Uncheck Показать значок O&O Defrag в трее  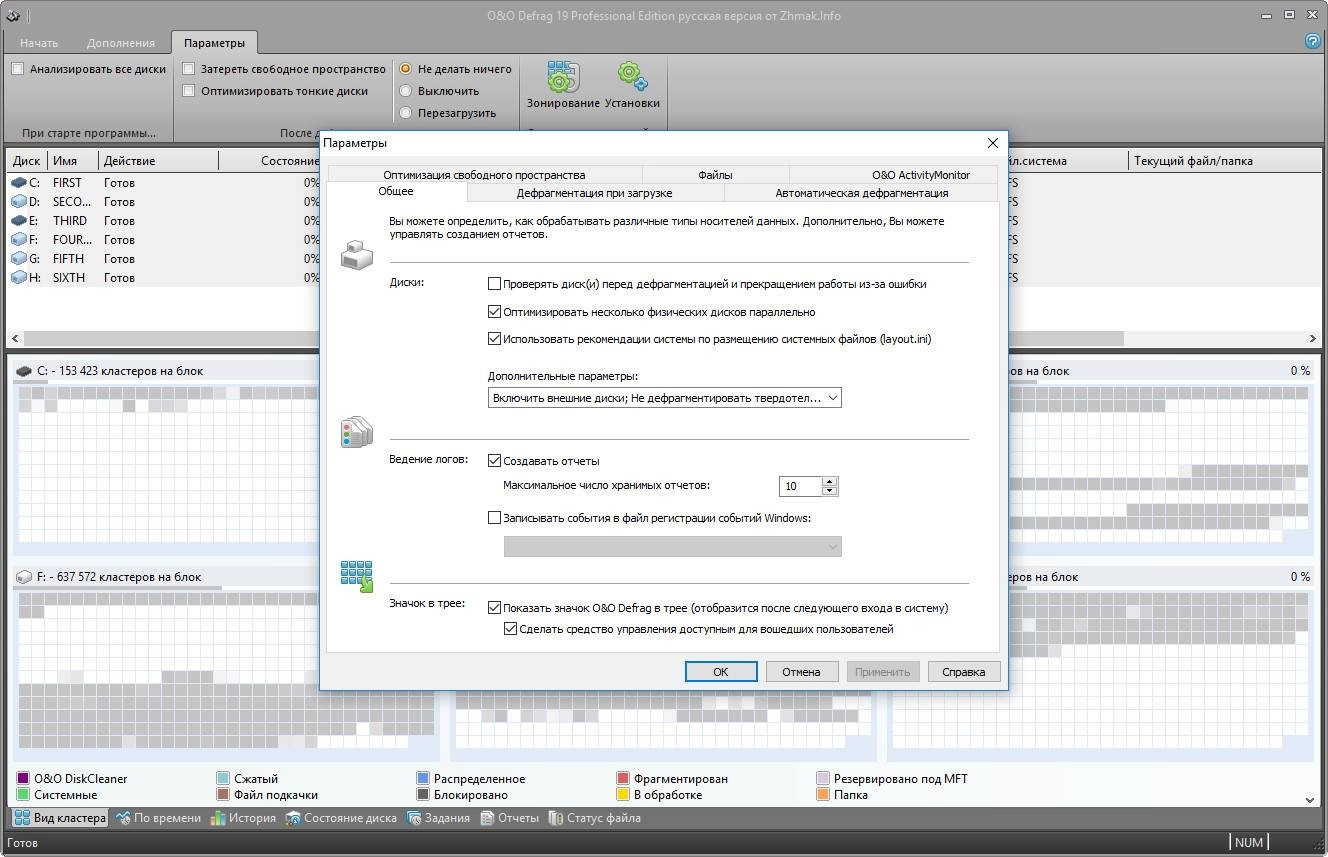coord(494,607)
